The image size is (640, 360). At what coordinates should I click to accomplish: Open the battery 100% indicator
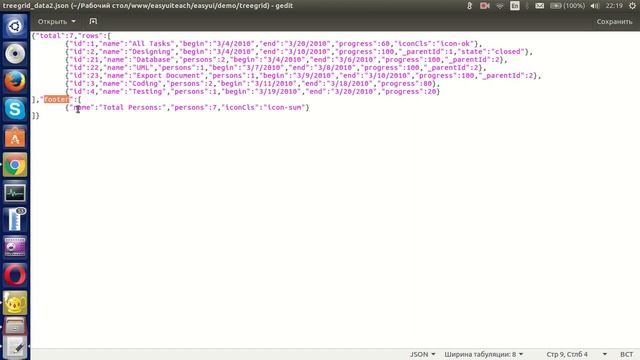coord(567,6)
